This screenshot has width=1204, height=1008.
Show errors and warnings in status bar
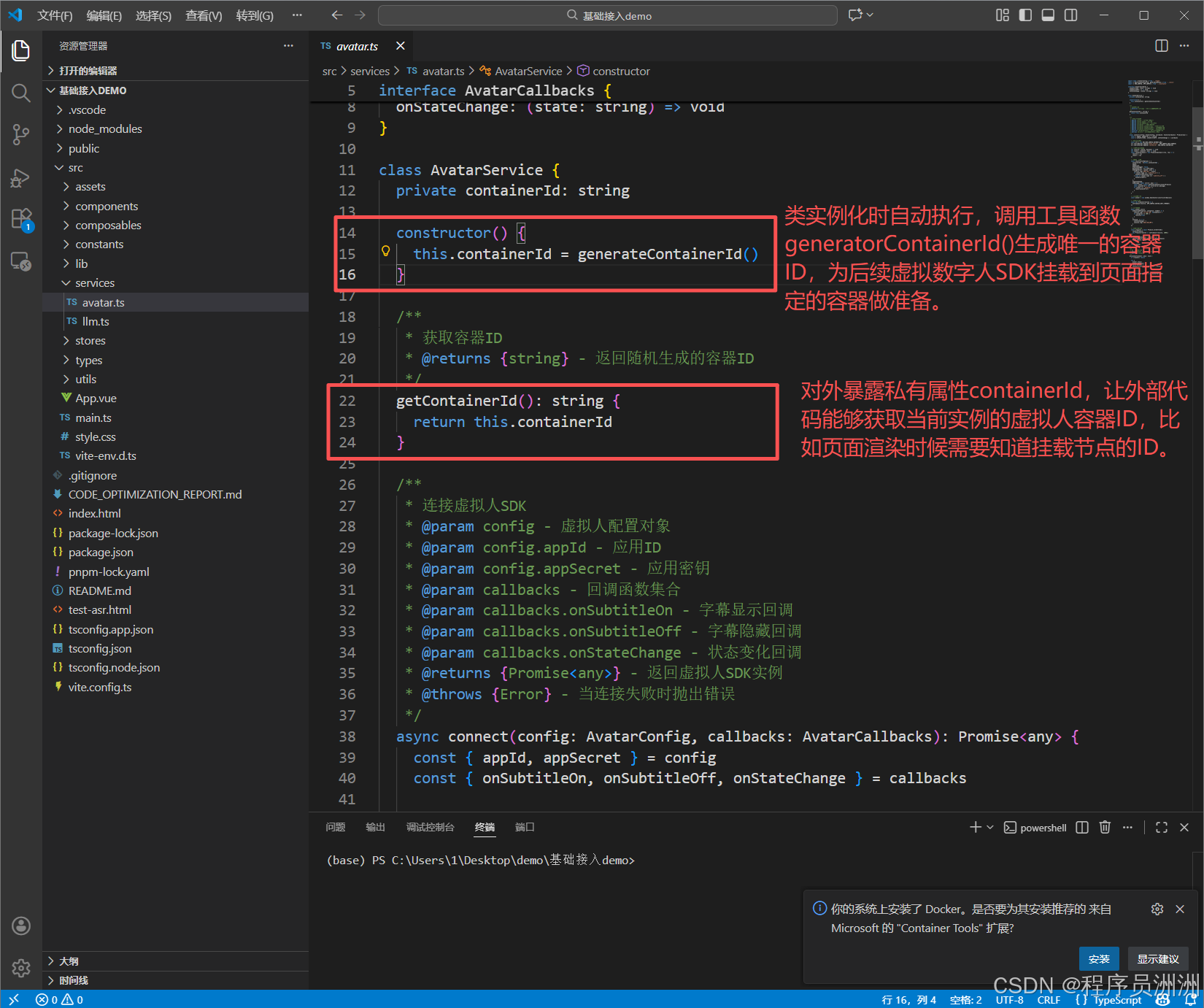click(60, 999)
